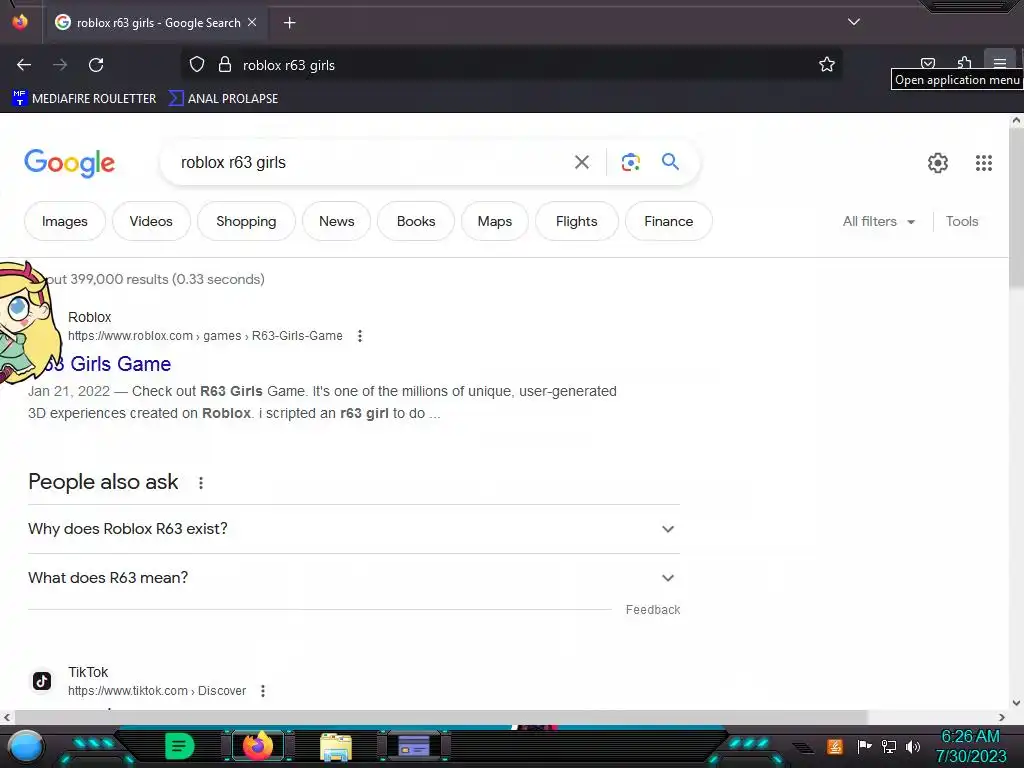
Task: Open the Images filter tab
Action: [65, 221]
